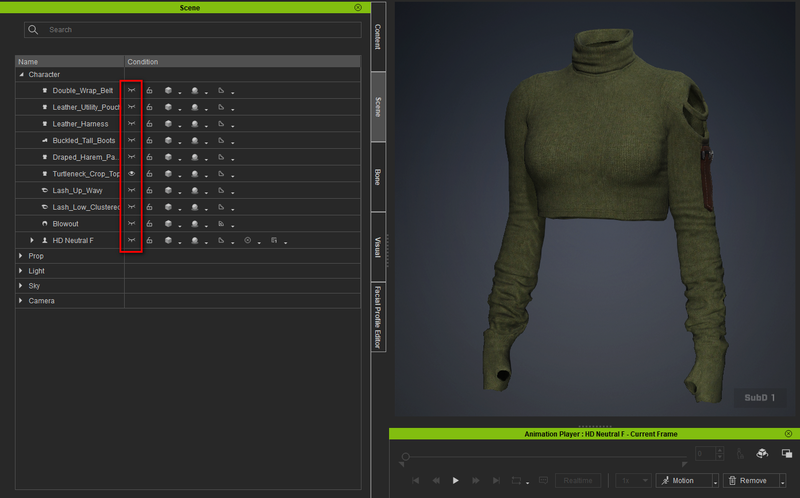Unhide the Buckled_Tall_Boots item
800x498 pixels.
coord(132,141)
